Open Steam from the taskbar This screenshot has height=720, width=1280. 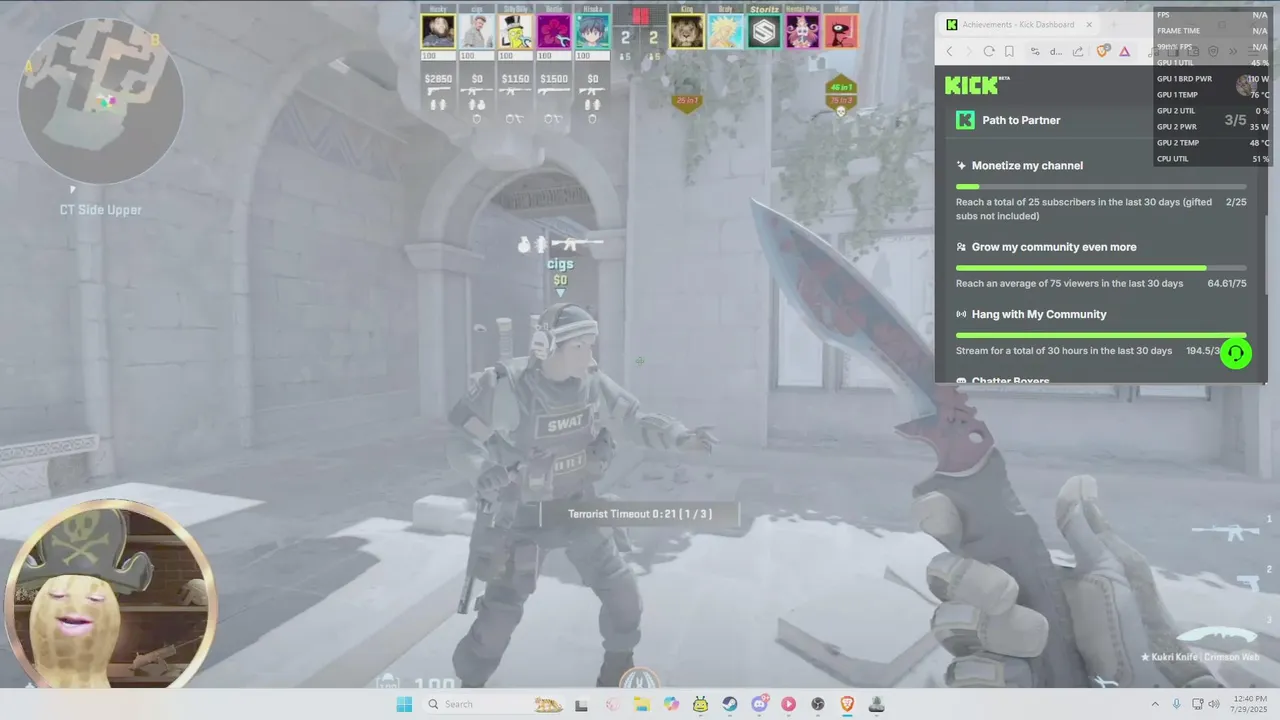tap(730, 704)
